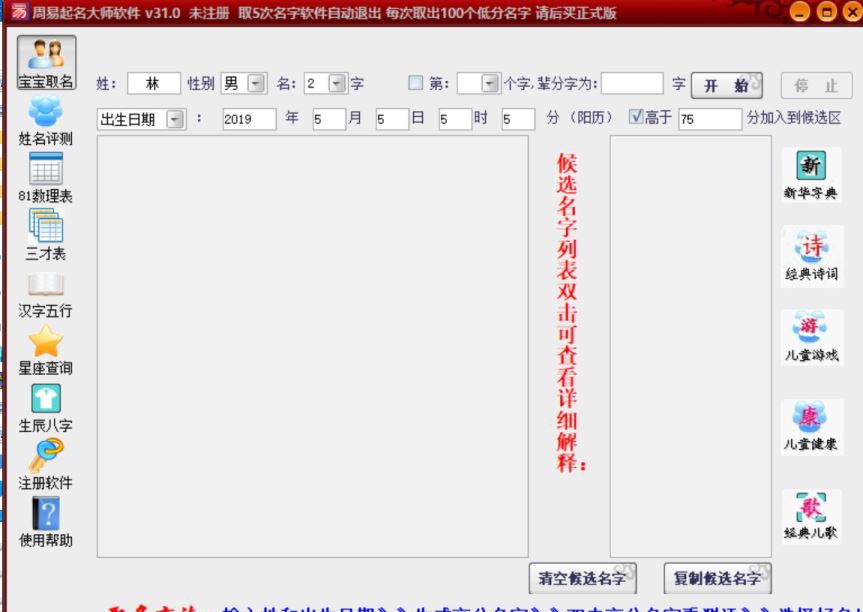Click the 辈分字 input field
Screen dimensions: 863x612
(x=632, y=84)
